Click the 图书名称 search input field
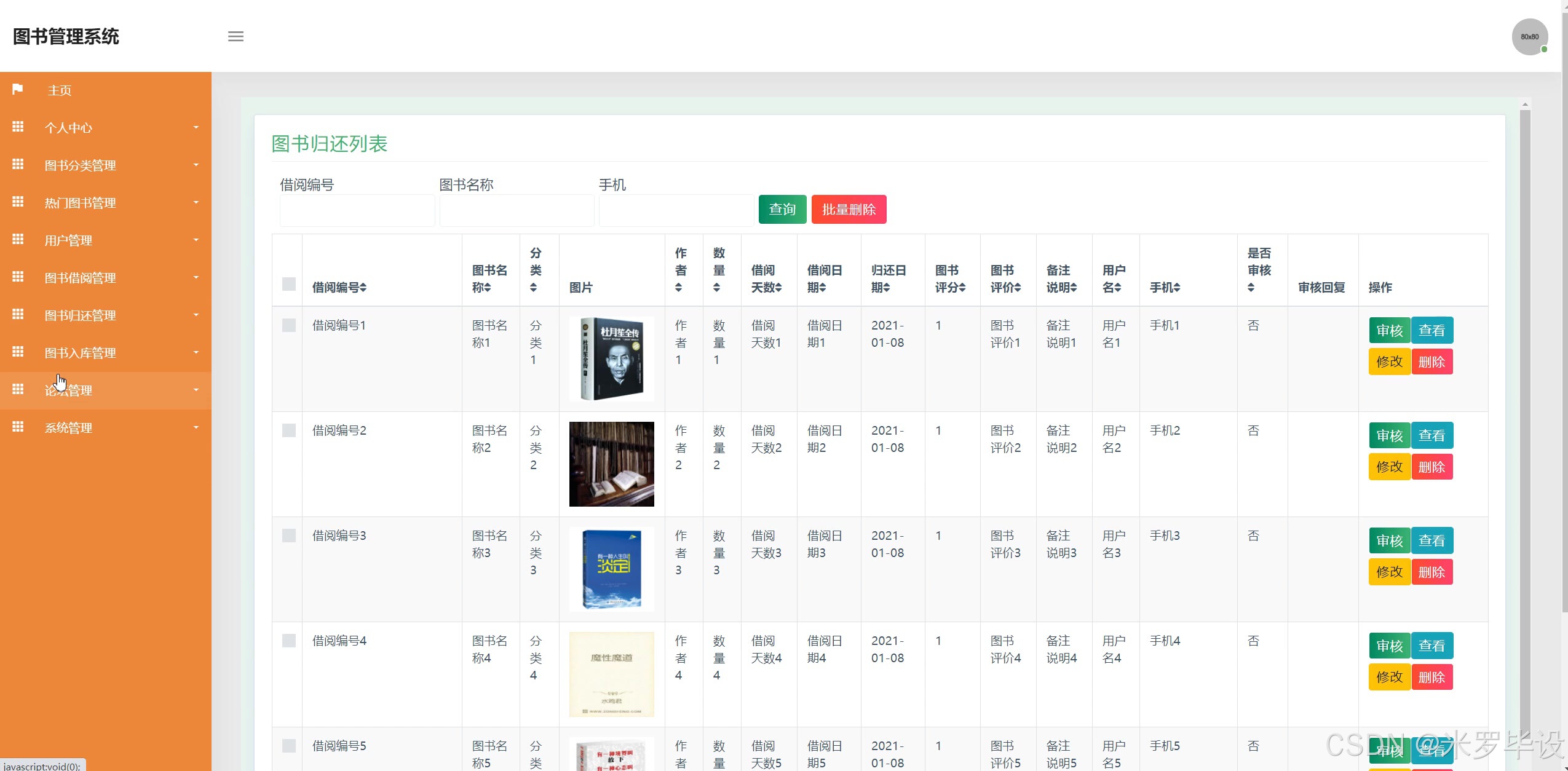 (x=517, y=211)
